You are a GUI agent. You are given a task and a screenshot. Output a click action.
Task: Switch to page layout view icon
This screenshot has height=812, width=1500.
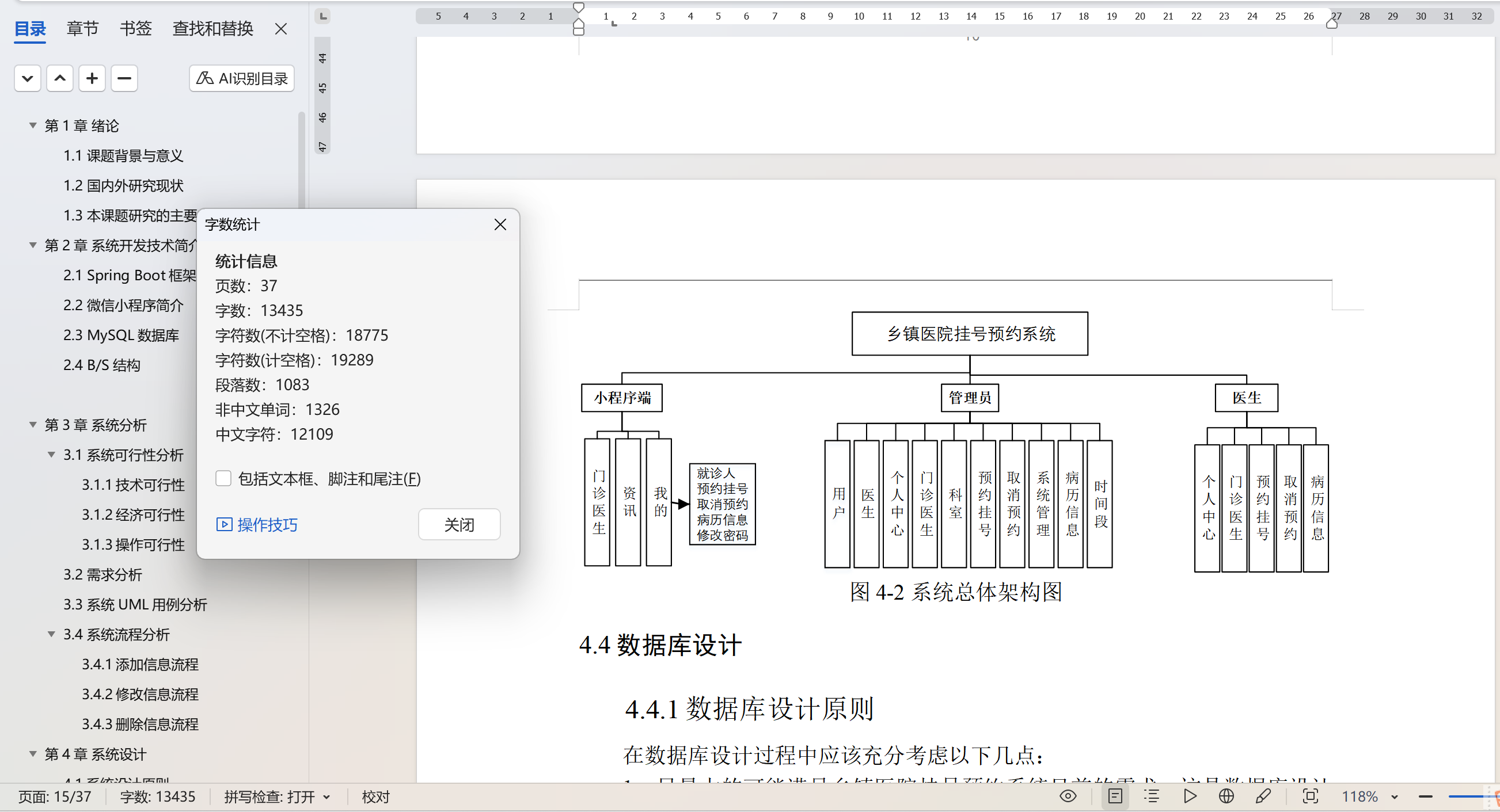coord(1115,796)
